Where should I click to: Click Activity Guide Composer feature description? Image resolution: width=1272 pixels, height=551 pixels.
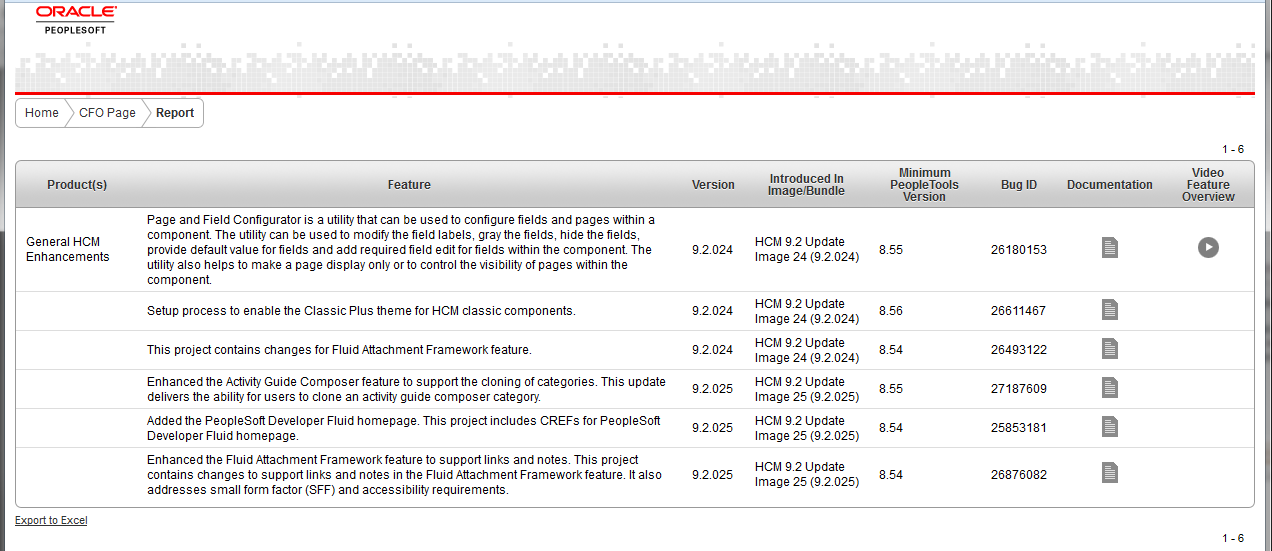tap(406, 389)
